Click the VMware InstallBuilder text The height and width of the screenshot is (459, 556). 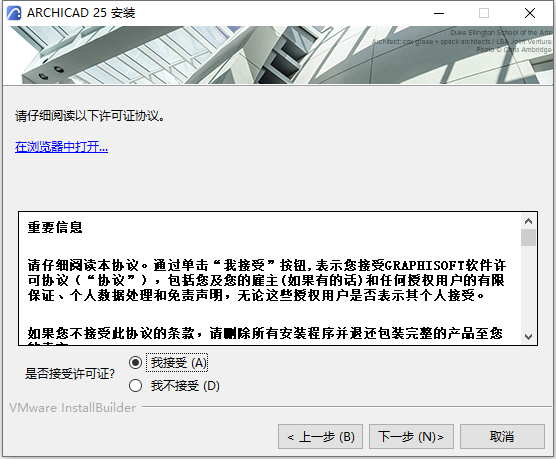(x=73, y=408)
